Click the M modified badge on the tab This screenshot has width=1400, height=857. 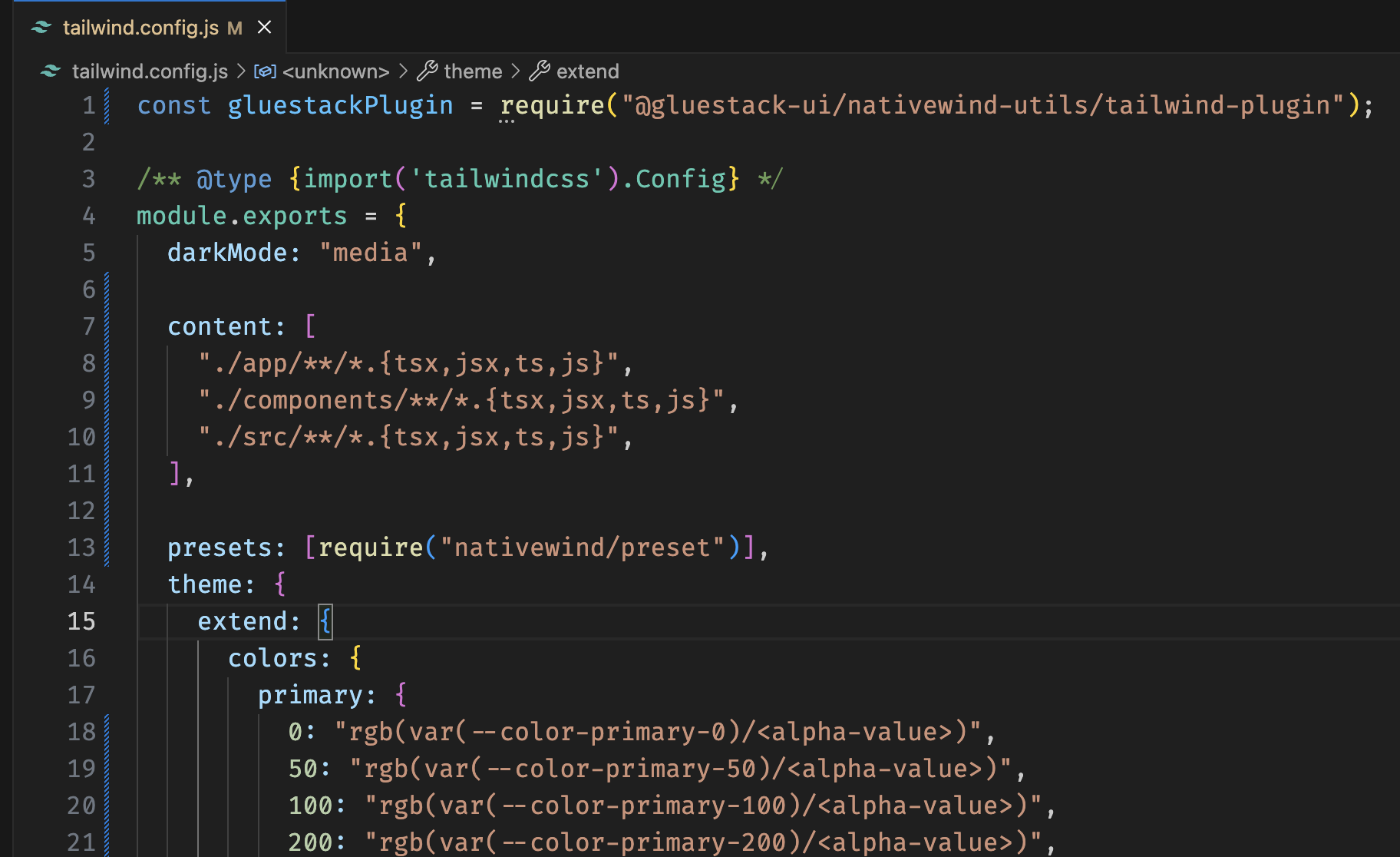(235, 28)
